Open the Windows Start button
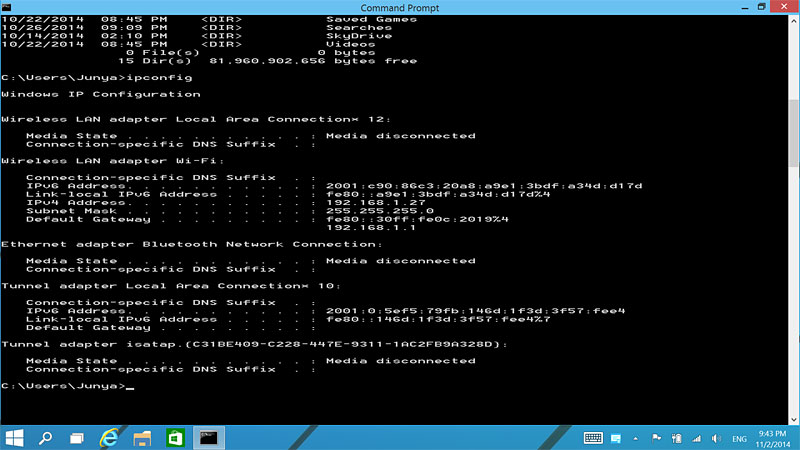 [14, 438]
